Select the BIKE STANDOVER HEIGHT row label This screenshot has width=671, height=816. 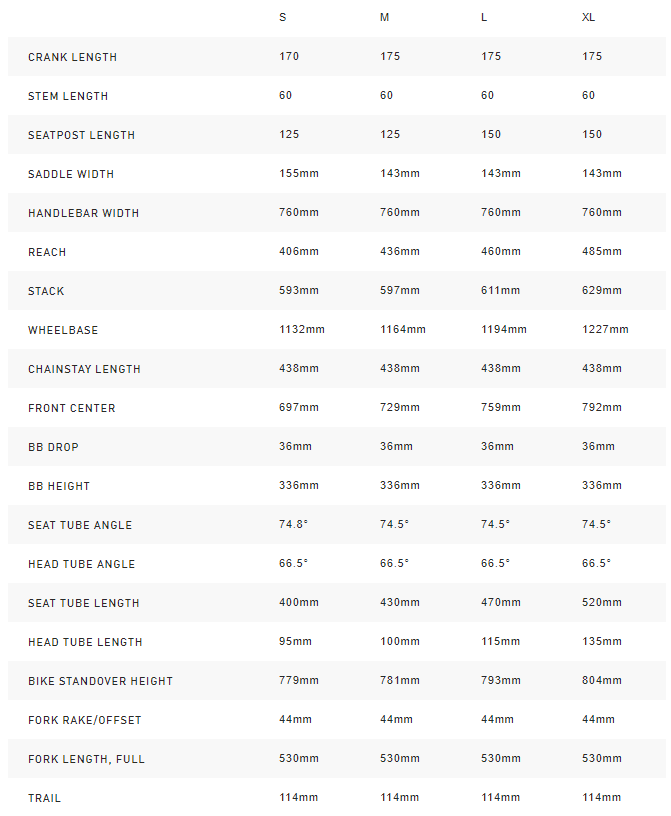coord(100,681)
